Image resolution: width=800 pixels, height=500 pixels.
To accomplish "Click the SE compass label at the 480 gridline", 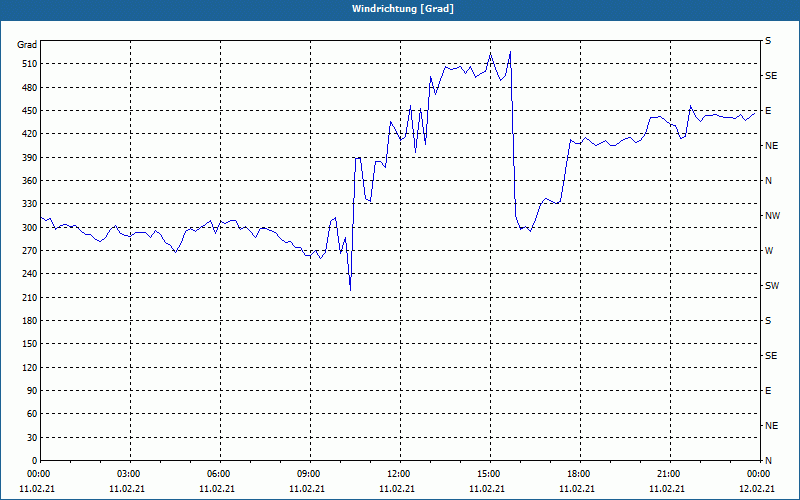I will tap(771, 76).
